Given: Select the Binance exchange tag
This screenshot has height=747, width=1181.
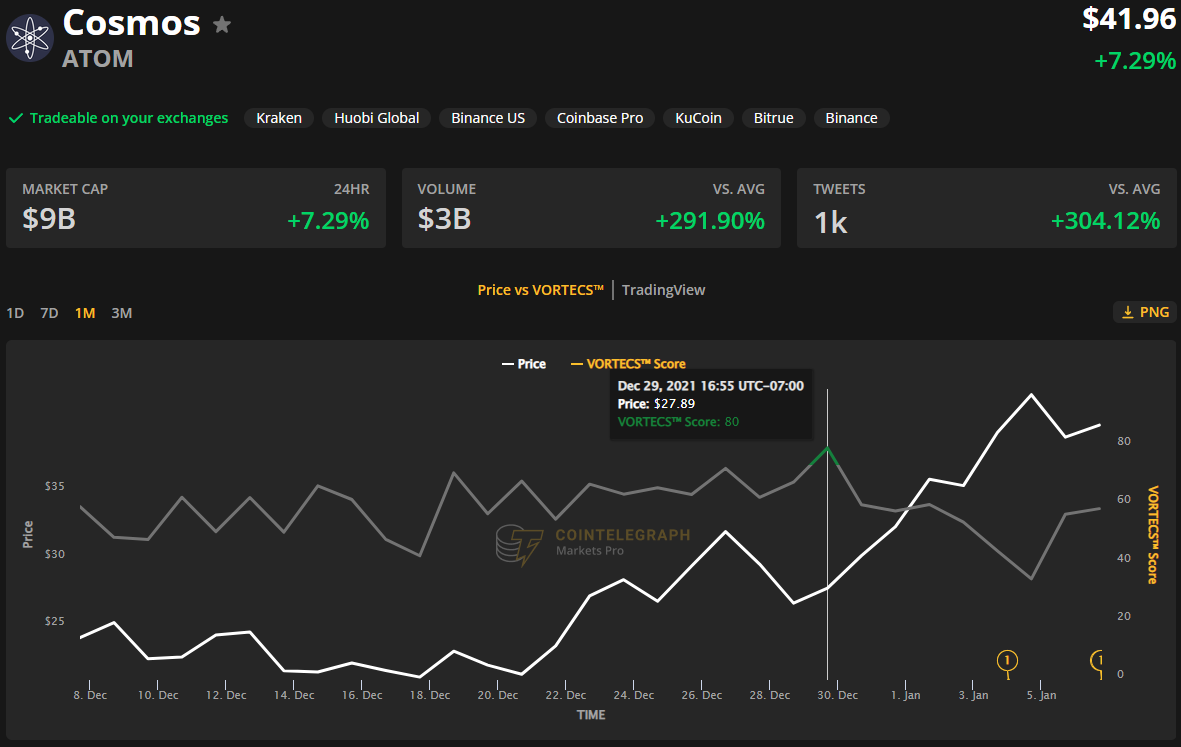Looking at the screenshot, I should (x=851, y=118).
